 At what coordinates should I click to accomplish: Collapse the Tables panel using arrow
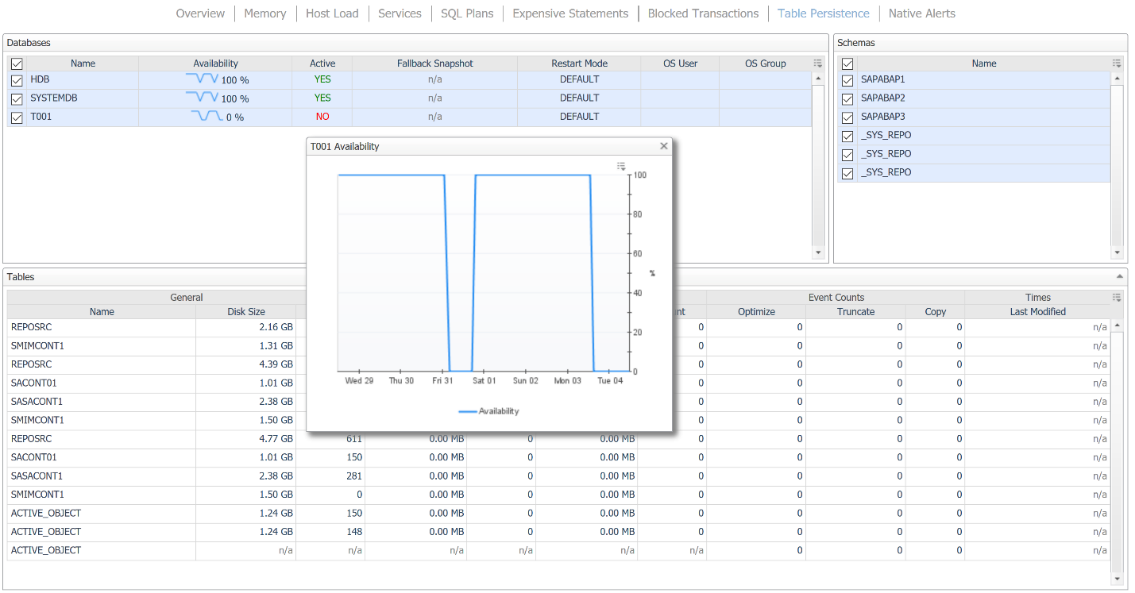point(1119,276)
